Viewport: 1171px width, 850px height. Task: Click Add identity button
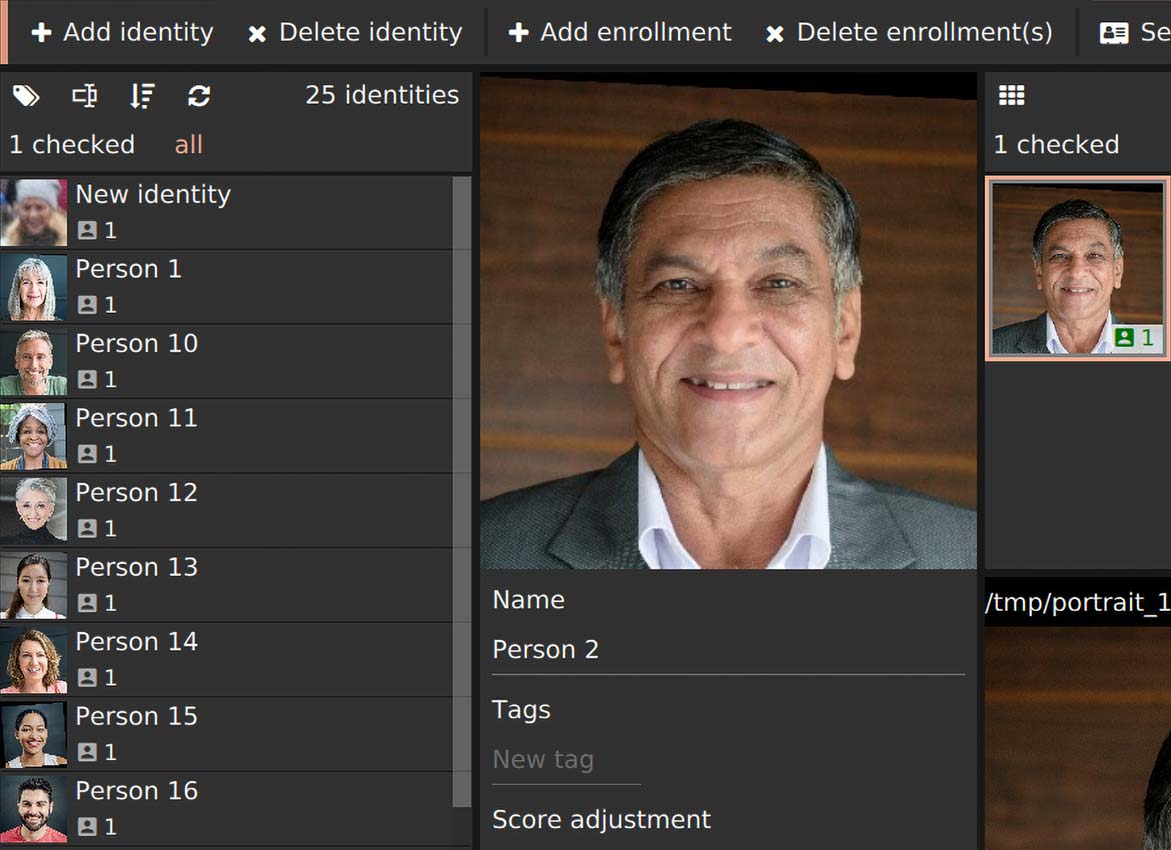[122, 33]
